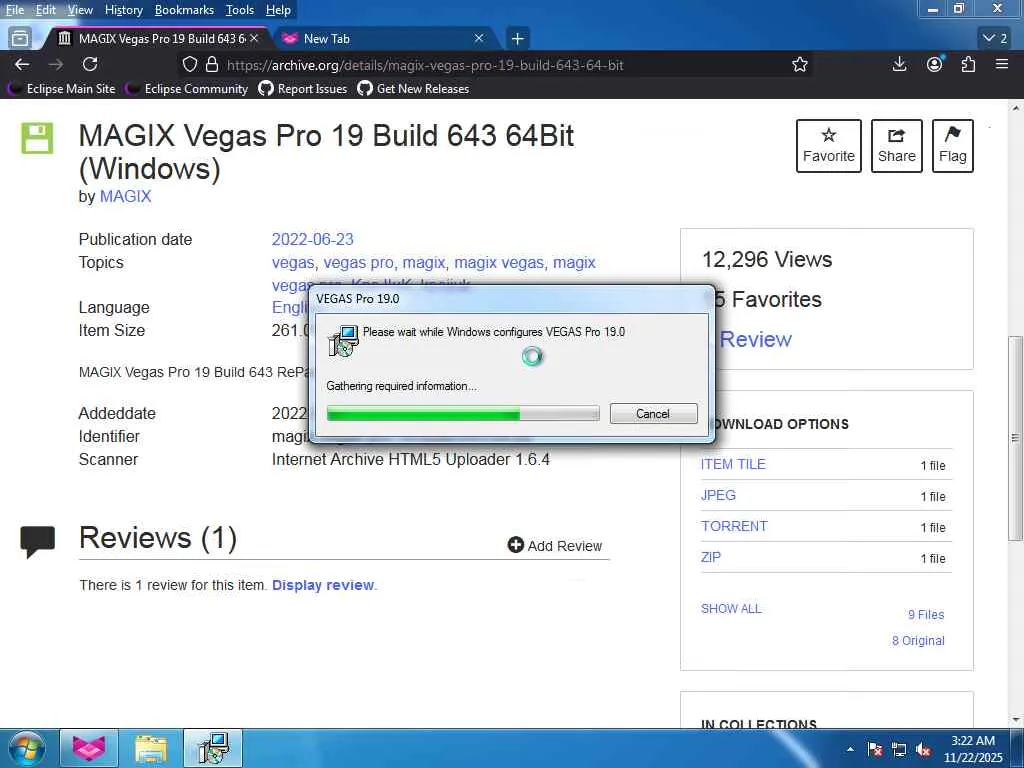Image resolution: width=1024 pixels, height=768 pixels.
Task: Open the Help menu
Action: (x=278, y=10)
